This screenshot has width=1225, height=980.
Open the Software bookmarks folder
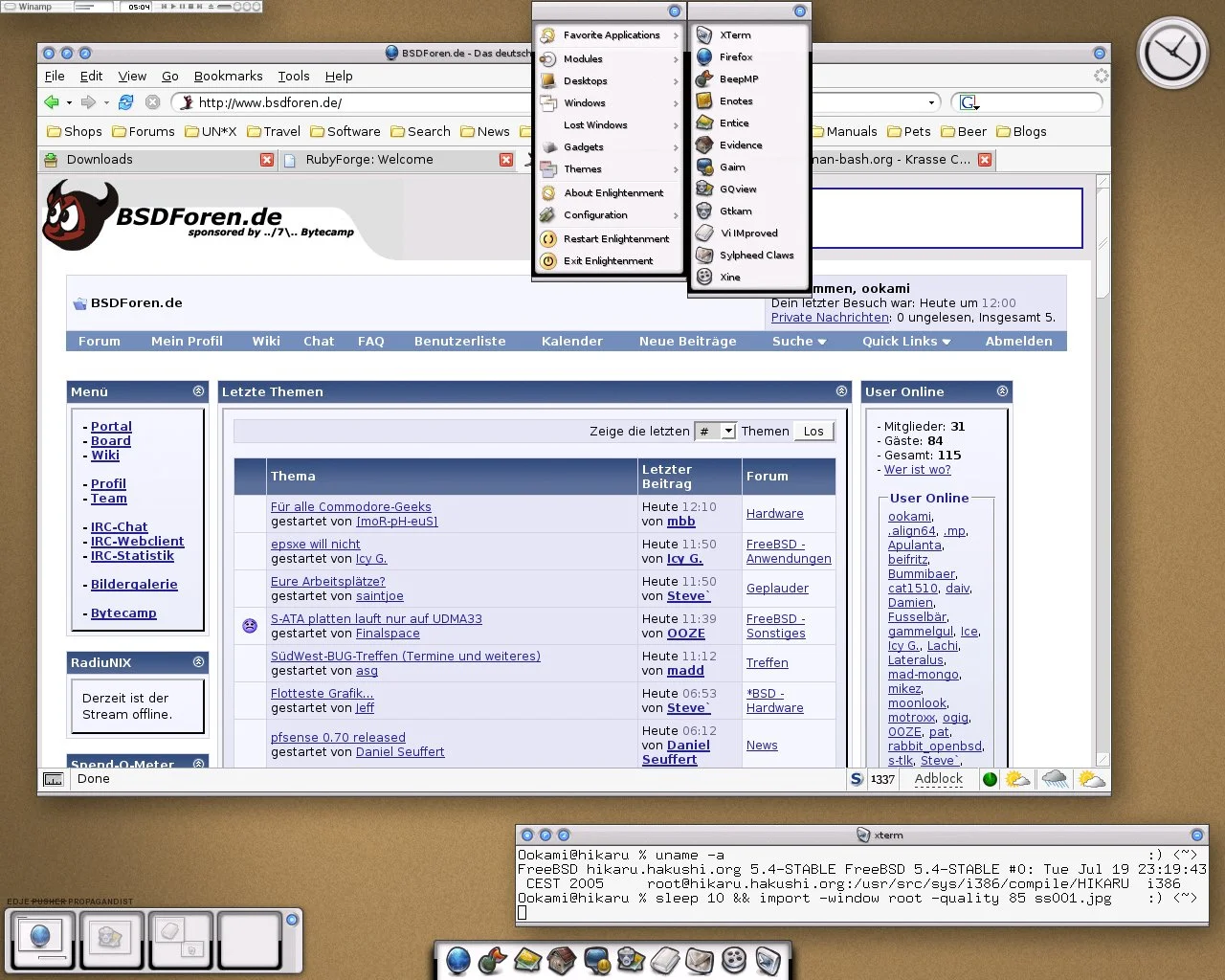(x=345, y=131)
